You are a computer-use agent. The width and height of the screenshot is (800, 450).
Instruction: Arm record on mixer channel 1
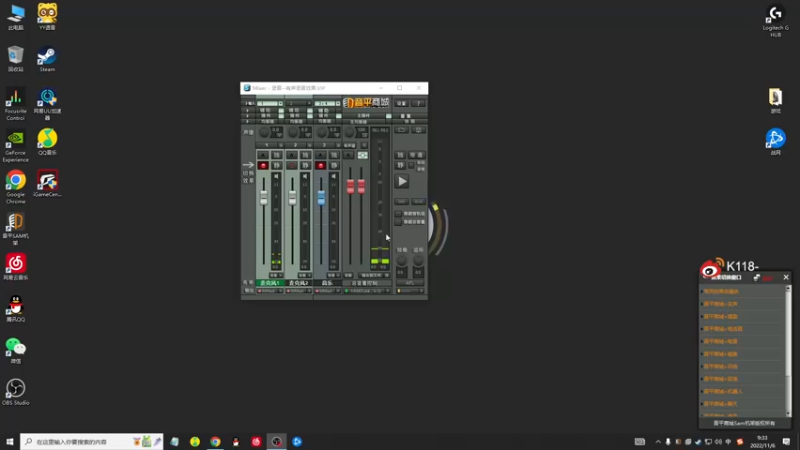tap(263, 165)
